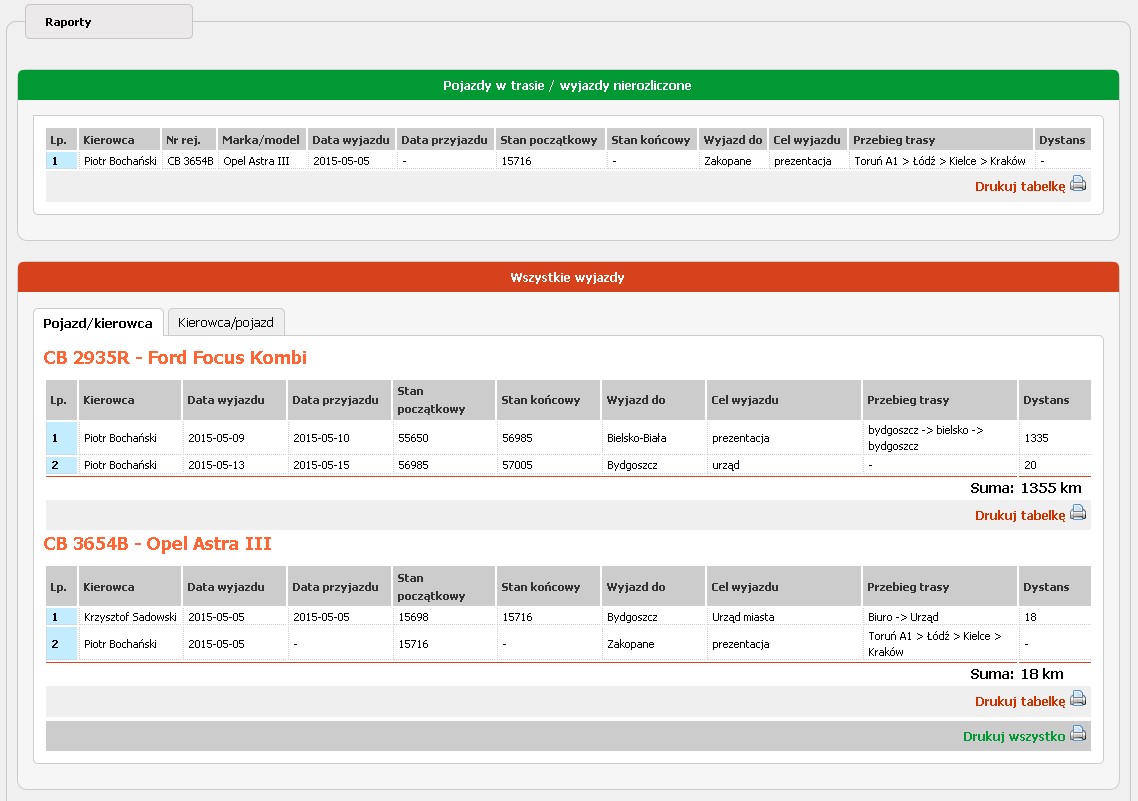Screen dimensions: 1138x801
Task: Click date 2015-05-13 in Ford table
Action: [x=216, y=465]
